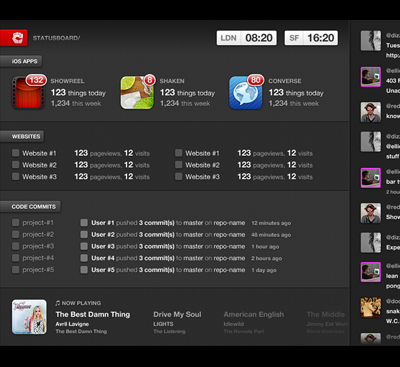Select the Websites section tab

22,136
